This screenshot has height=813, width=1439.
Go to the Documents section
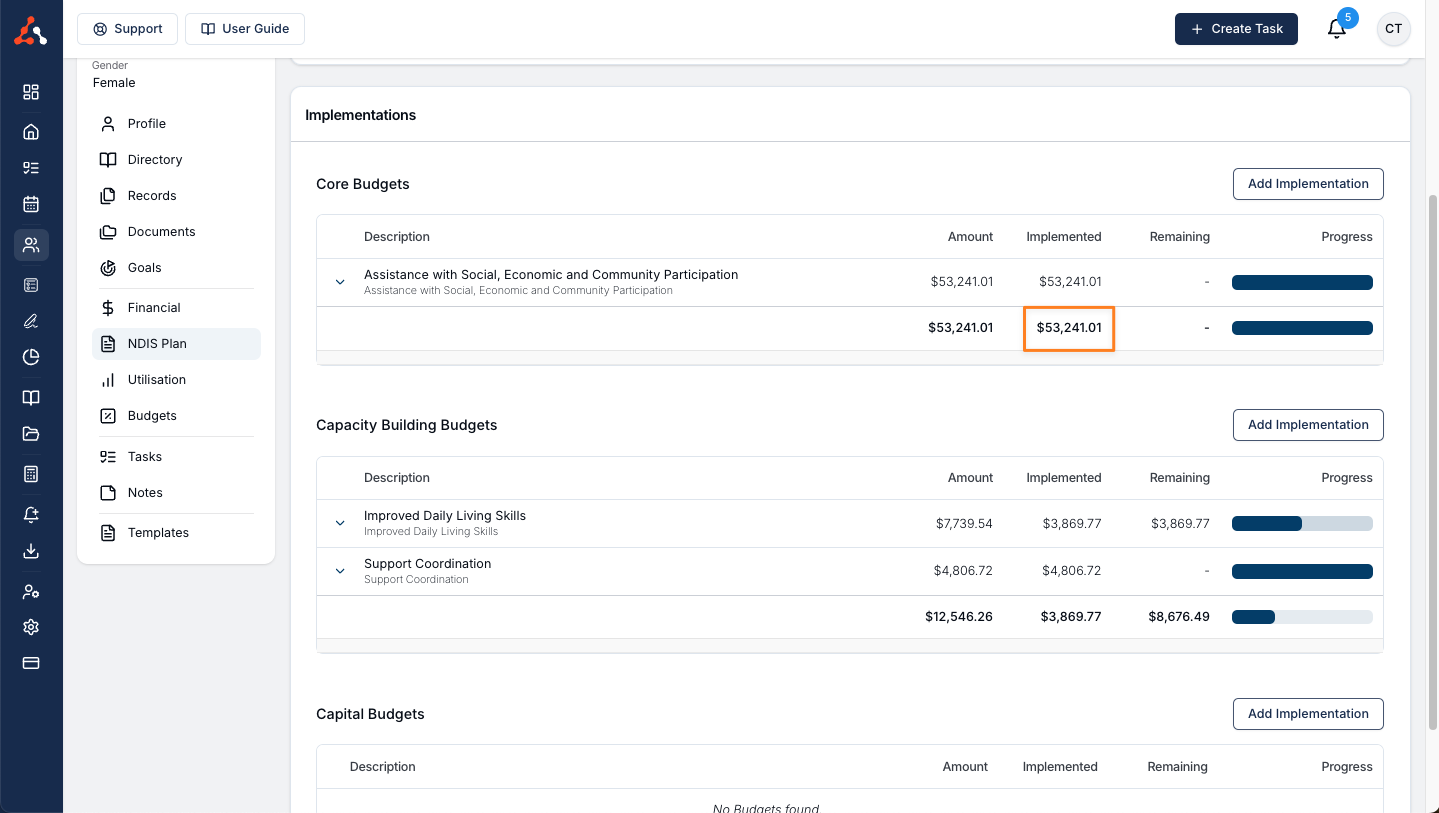click(x=161, y=232)
